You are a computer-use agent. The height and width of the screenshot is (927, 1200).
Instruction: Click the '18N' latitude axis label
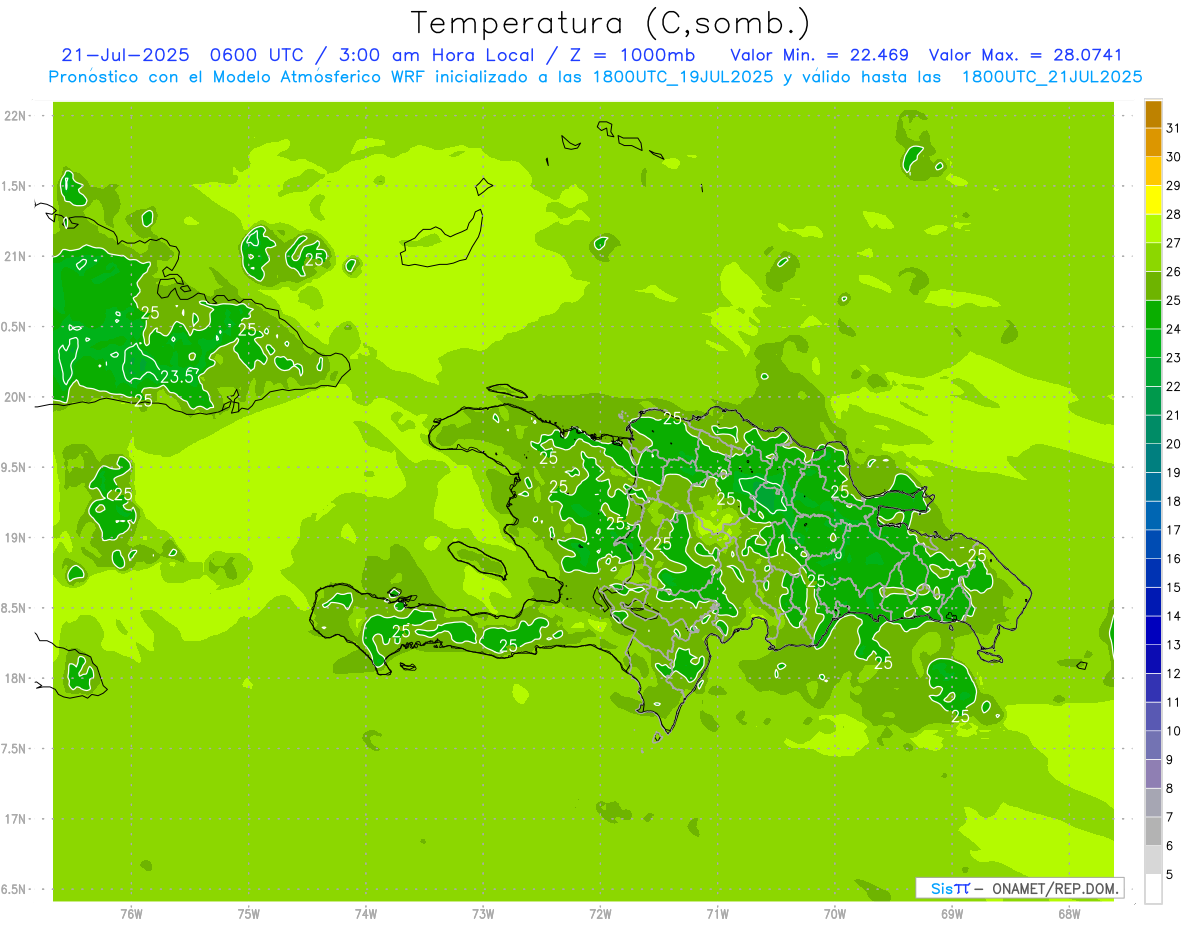point(15,678)
